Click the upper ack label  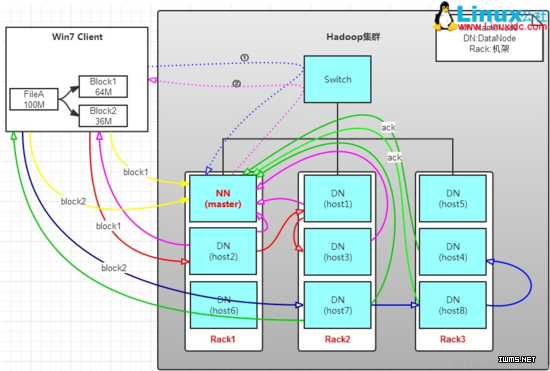388,128
